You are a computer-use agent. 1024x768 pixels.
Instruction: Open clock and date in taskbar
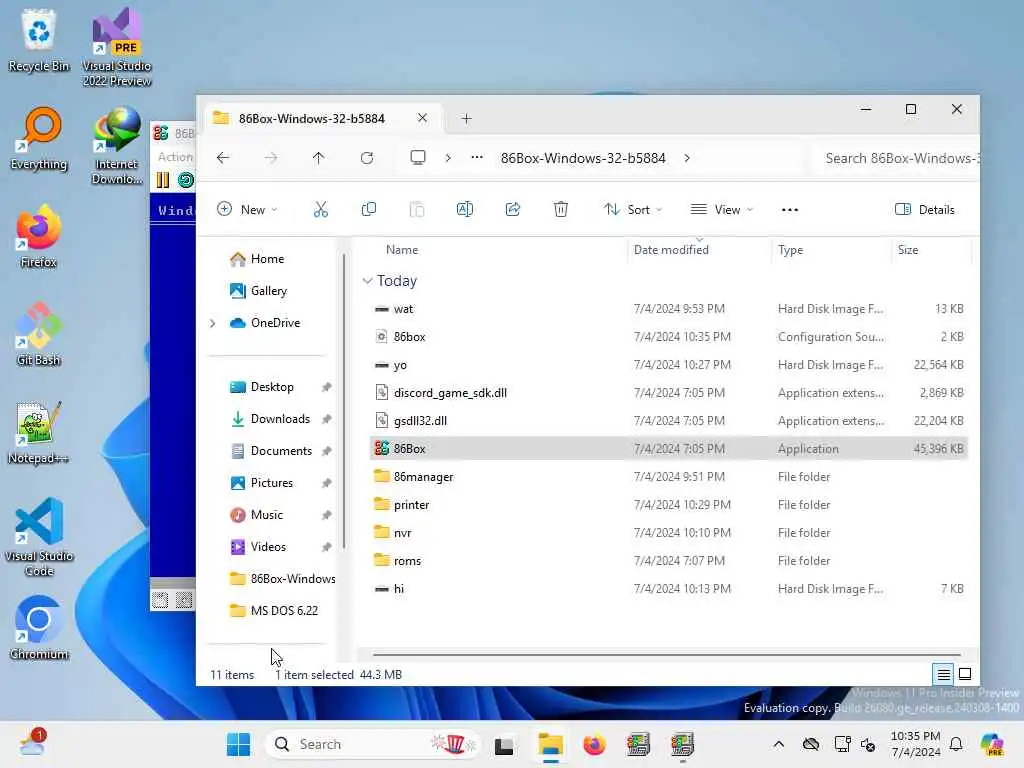coord(916,744)
